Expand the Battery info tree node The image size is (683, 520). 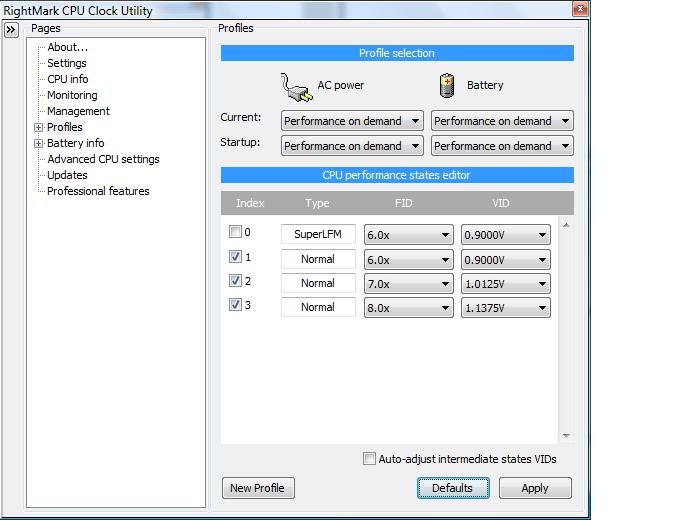tap(39, 143)
